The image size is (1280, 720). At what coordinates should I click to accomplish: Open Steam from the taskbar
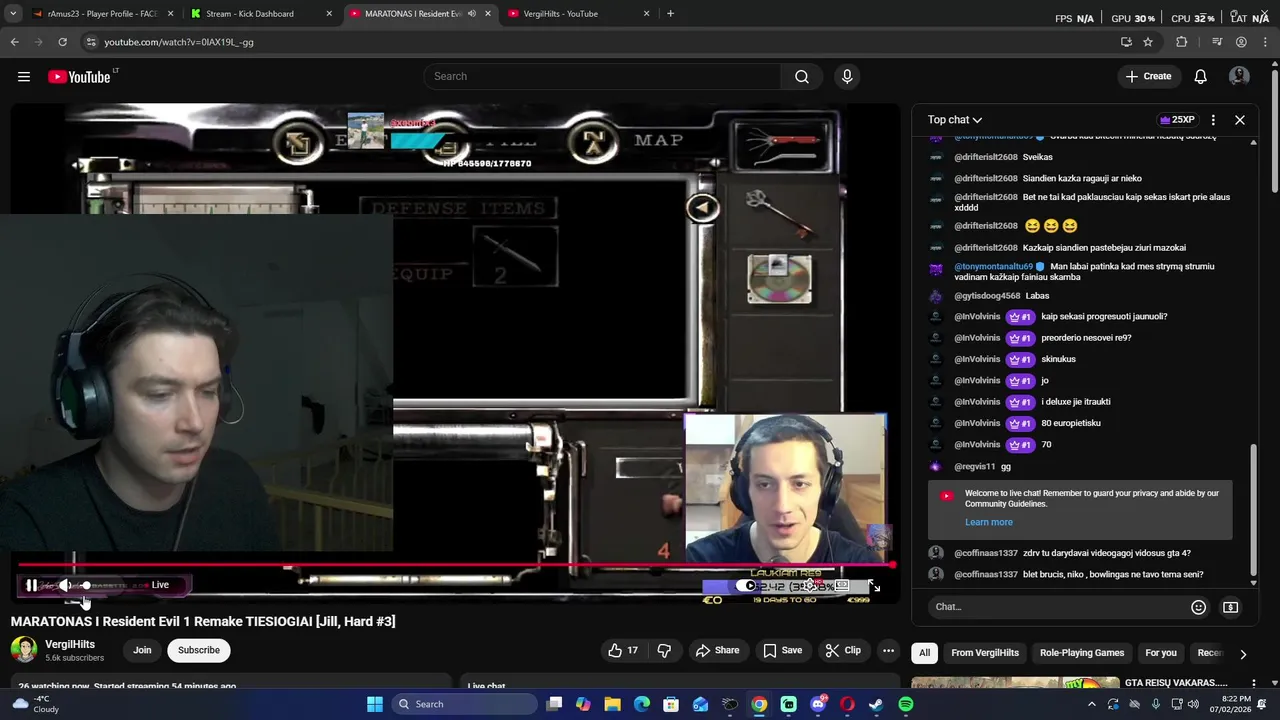876,704
